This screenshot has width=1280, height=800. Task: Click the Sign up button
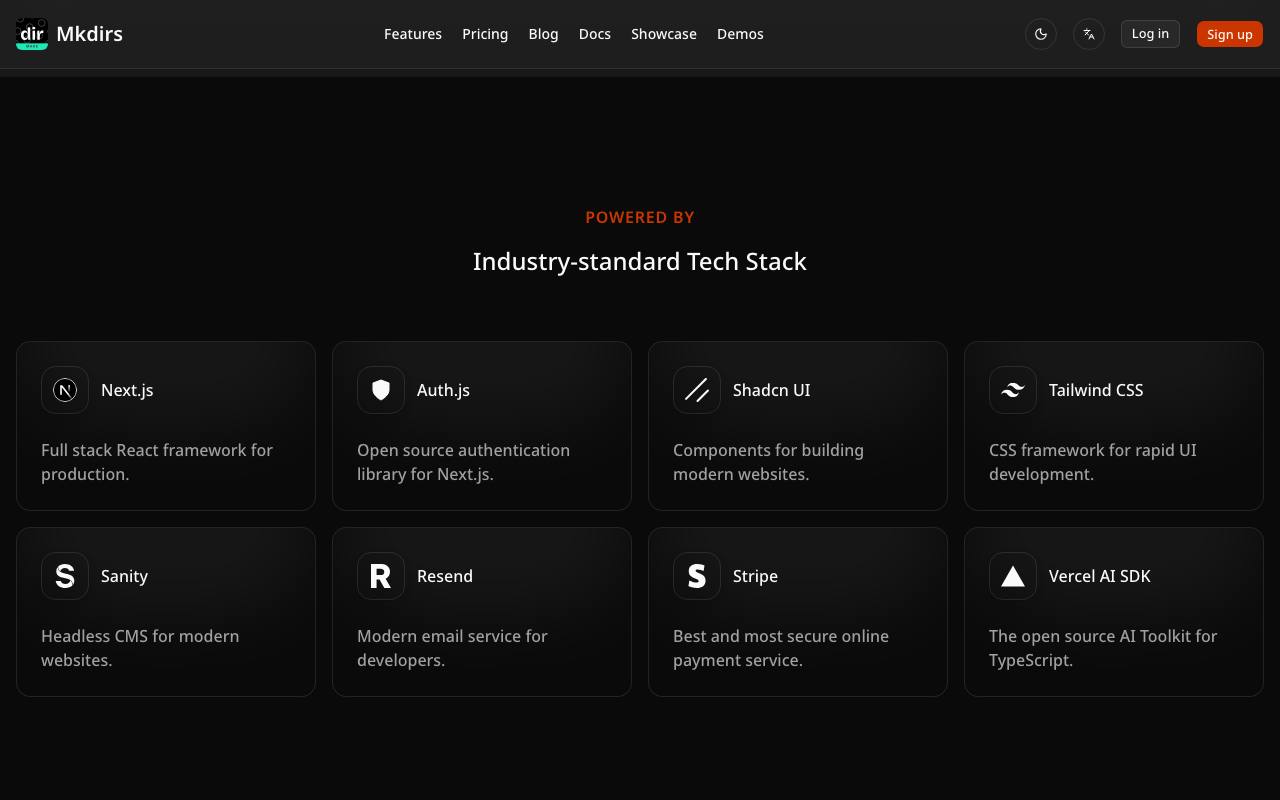pyautogui.click(x=1230, y=34)
